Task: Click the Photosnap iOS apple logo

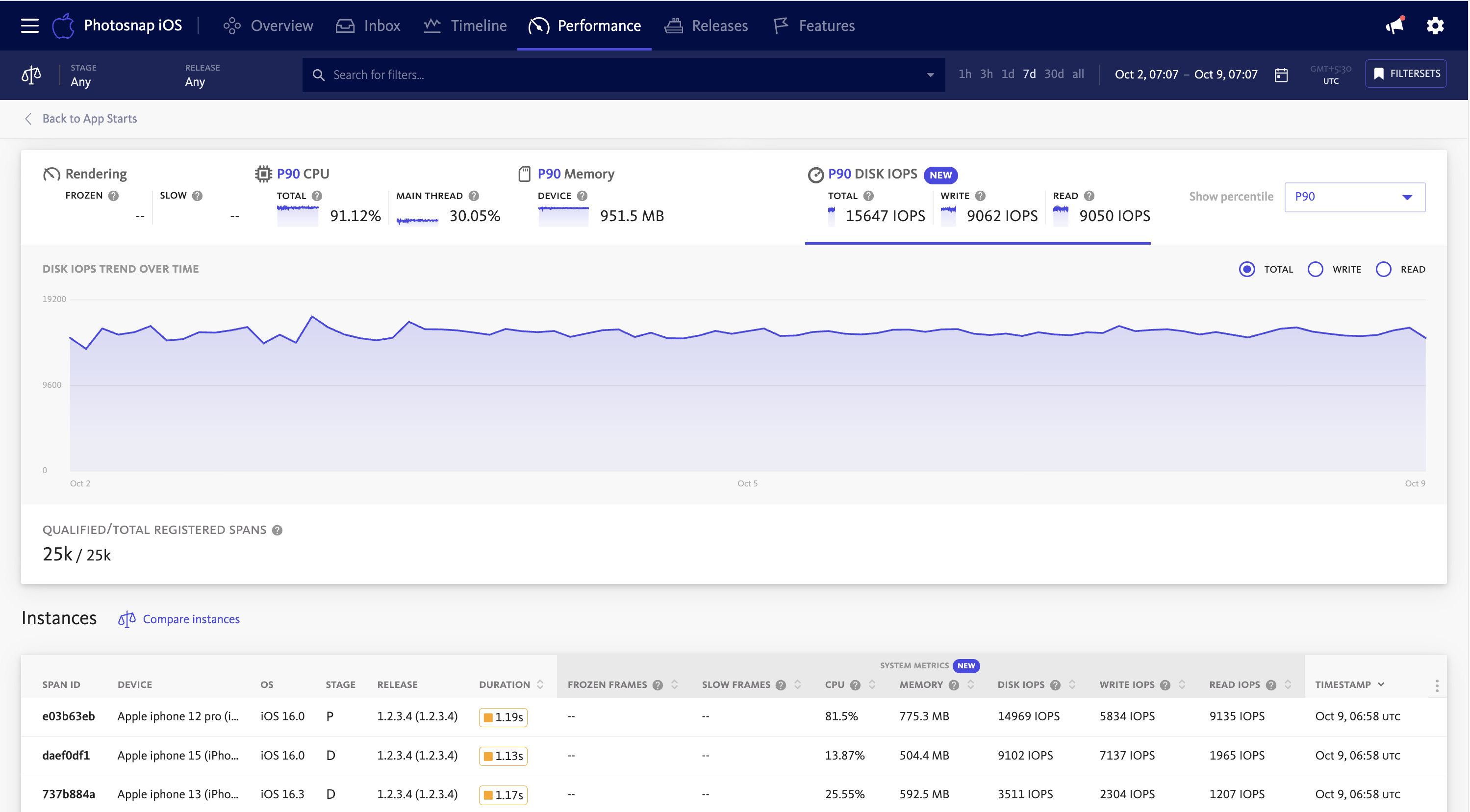Action: pyautogui.click(x=63, y=25)
